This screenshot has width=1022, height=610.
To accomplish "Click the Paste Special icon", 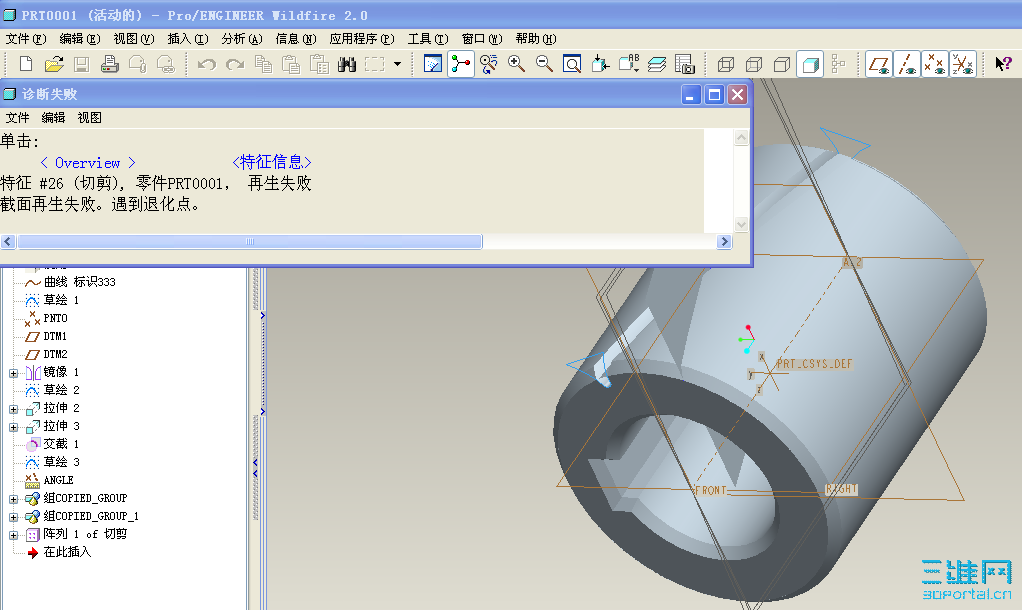I will tap(319, 64).
